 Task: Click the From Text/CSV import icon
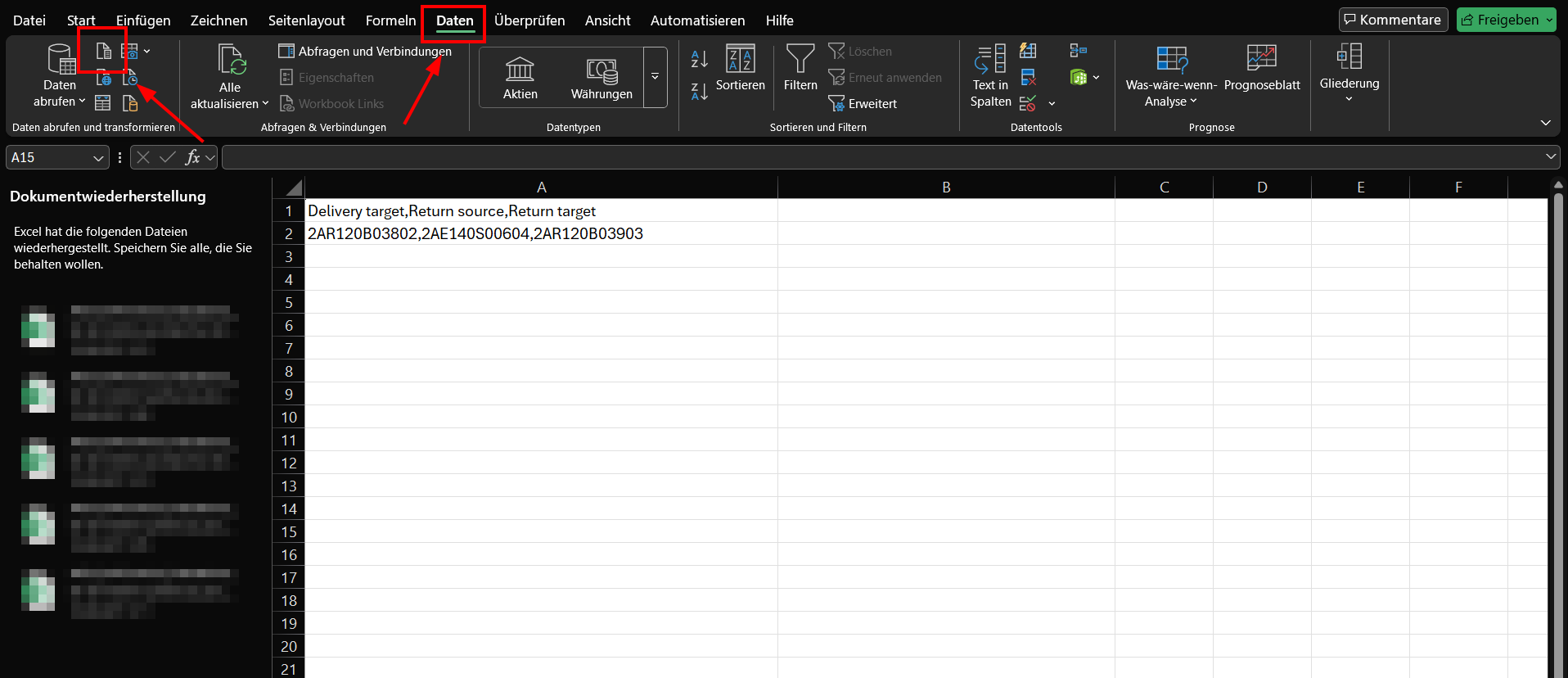coord(103,52)
